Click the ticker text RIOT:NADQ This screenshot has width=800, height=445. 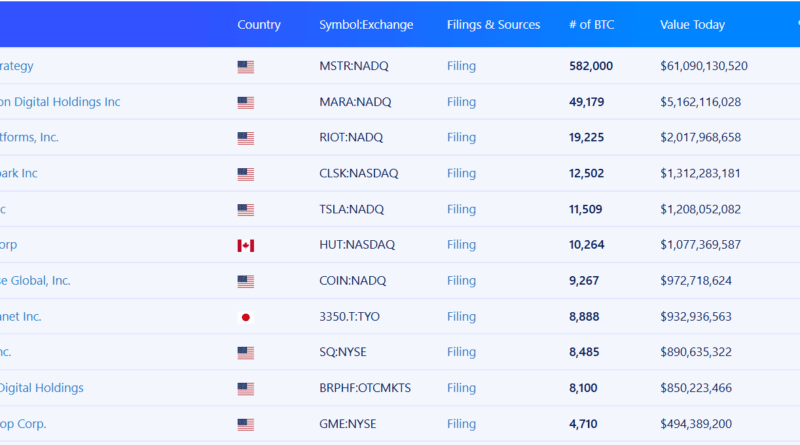351,137
